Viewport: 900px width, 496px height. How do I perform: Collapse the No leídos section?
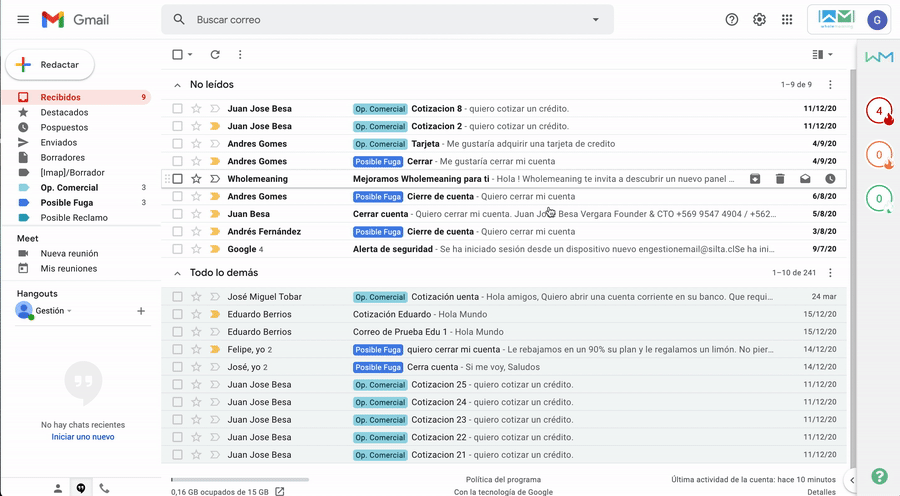tap(178, 86)
